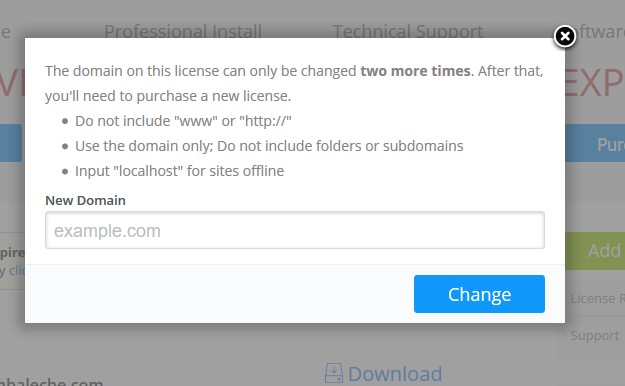The image size is (625, 386).
Task: Click the red EXP text at right
Action: pyautogui.click(x=595, y=83)
